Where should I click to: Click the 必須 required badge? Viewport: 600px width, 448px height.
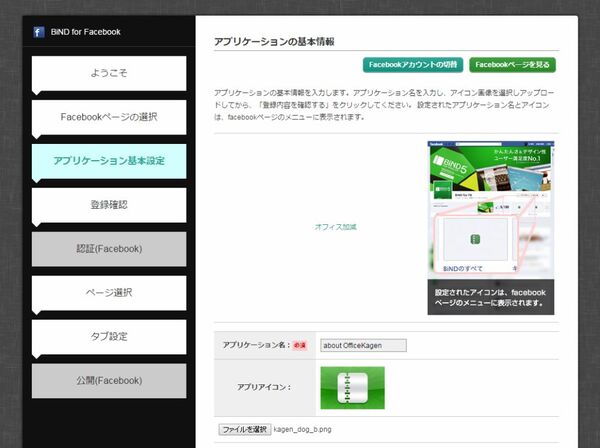coord(300,345)
